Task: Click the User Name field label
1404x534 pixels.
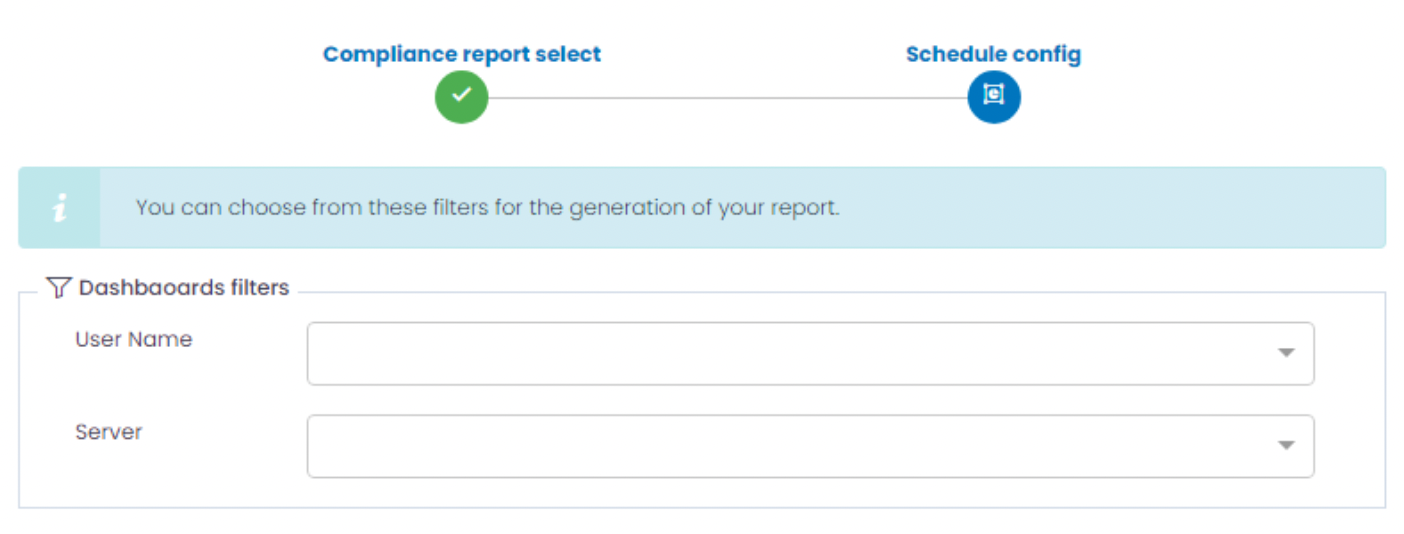Action: click(x=133, y=339)
